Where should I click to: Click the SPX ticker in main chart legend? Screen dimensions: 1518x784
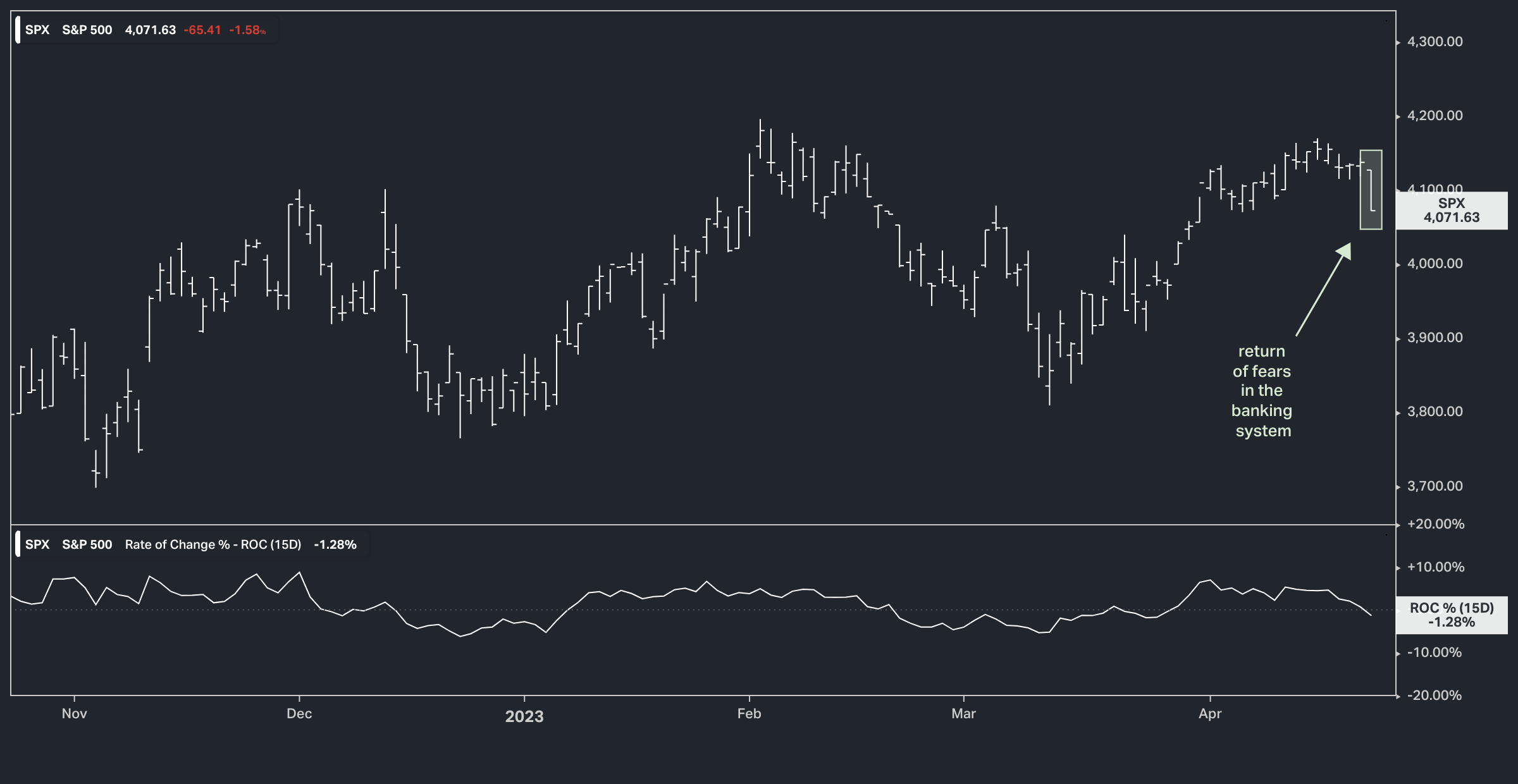37,30
